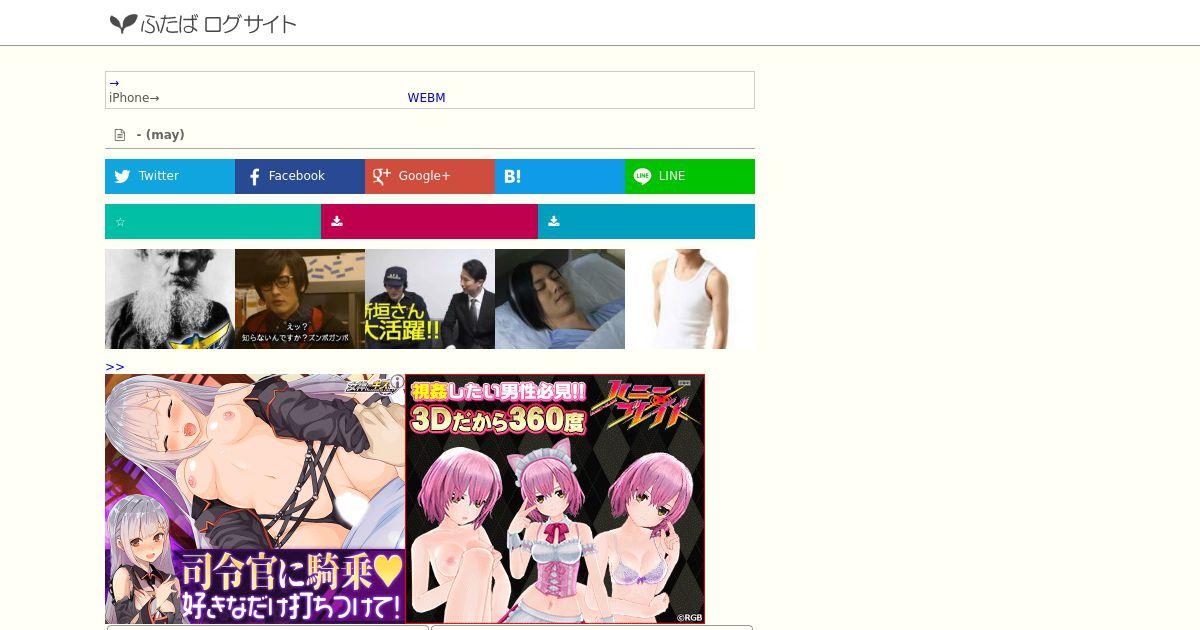The width and height of the screenshot is (1200, 630).
Task: Share via LINE button
Action: 690,176
